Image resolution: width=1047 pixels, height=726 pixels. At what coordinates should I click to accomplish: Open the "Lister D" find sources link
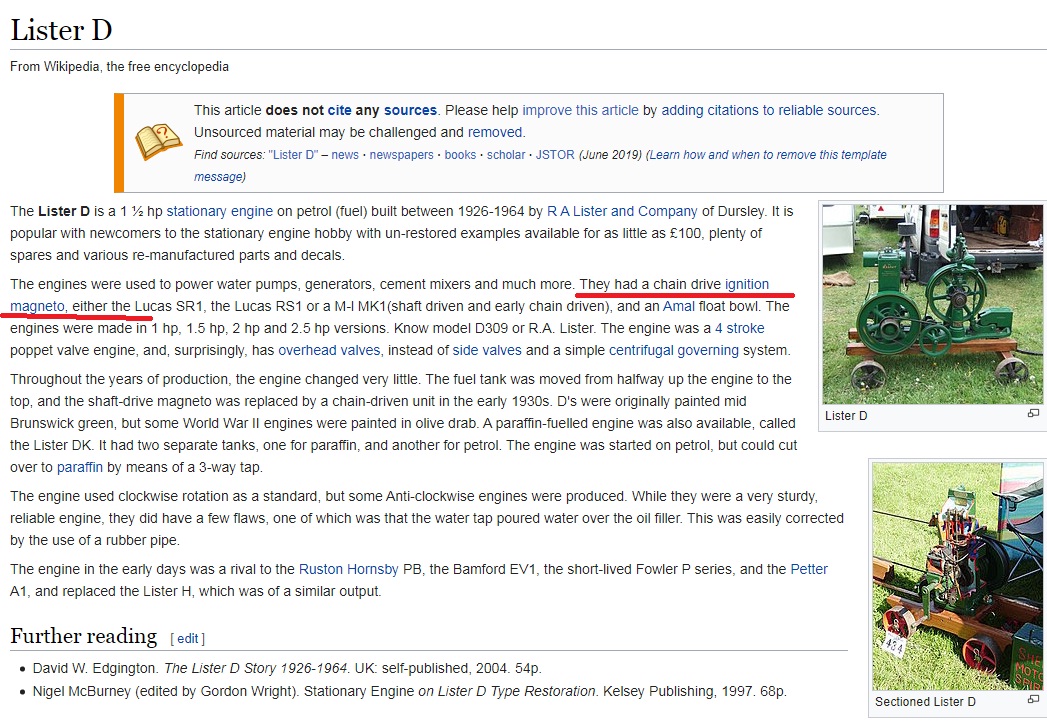(x=293, y=155)
